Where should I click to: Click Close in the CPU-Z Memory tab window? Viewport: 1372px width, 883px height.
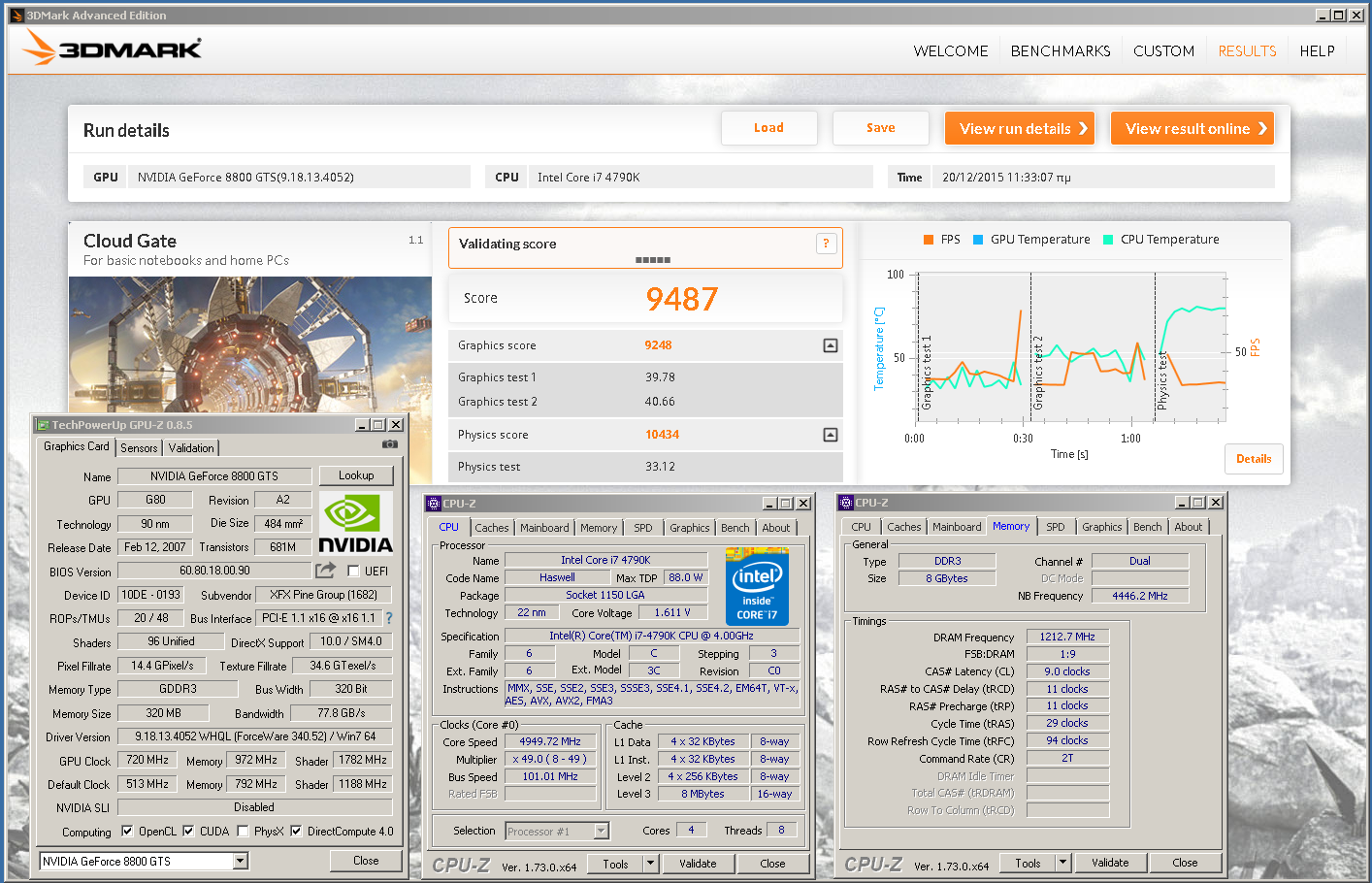[x=1185, y=863]
